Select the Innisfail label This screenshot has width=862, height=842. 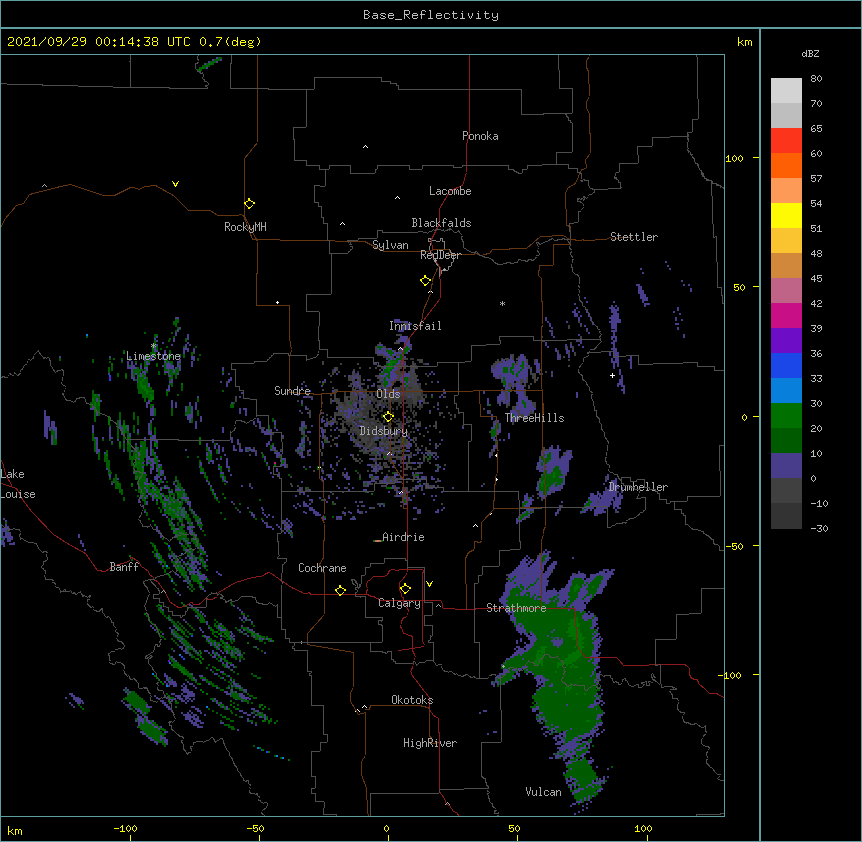coord(415,326)
